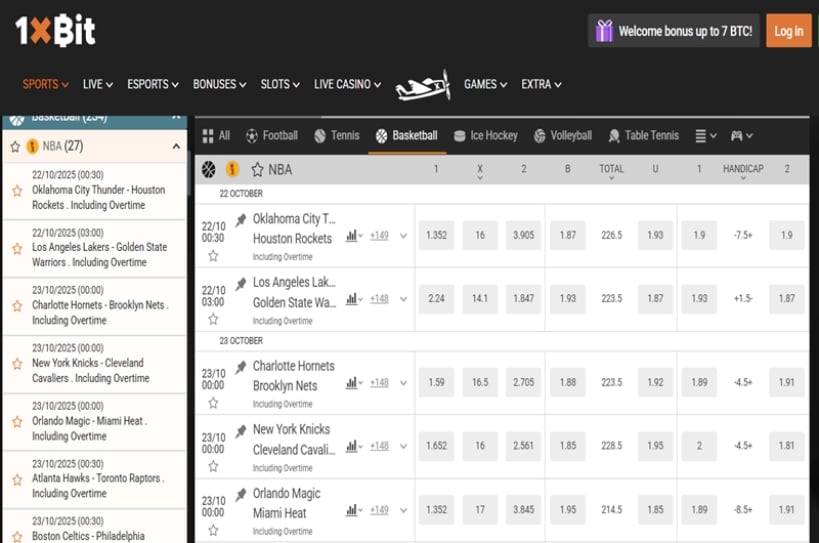The image size is (819, 543).
Task: Open the LIVE CASINO menu
Action: (347, 85)
